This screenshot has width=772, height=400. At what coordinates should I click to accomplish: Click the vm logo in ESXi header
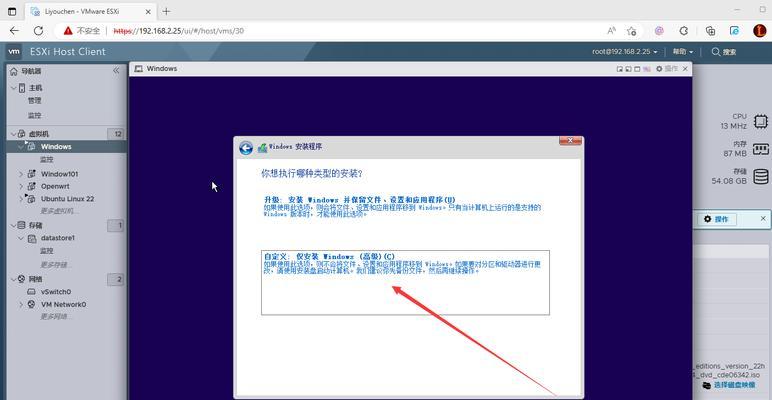[14, 51]
